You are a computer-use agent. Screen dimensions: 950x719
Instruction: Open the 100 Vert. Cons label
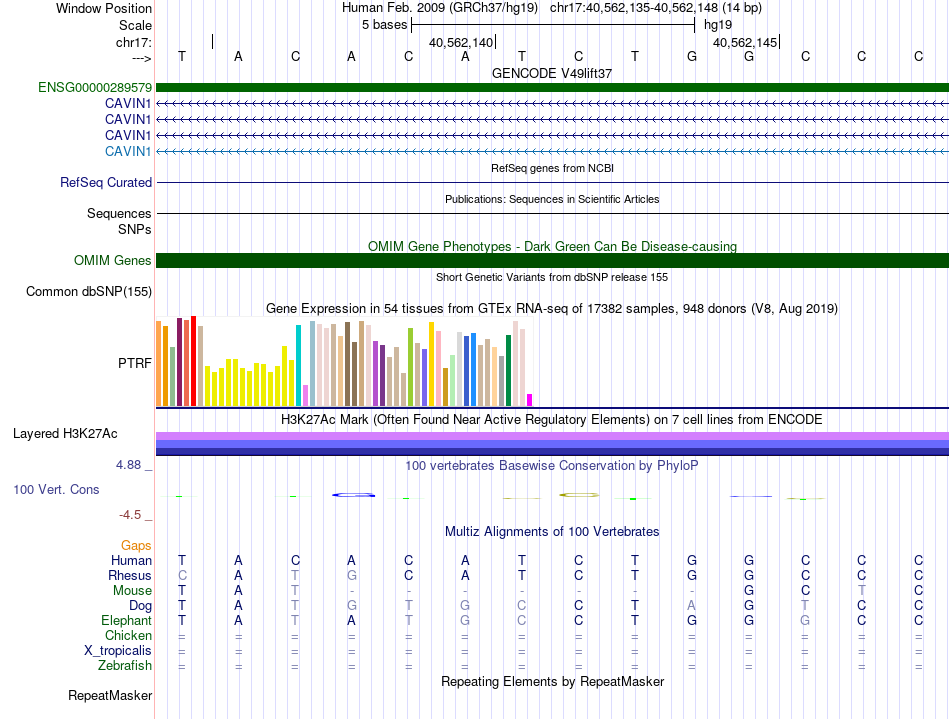pos(56,489)
